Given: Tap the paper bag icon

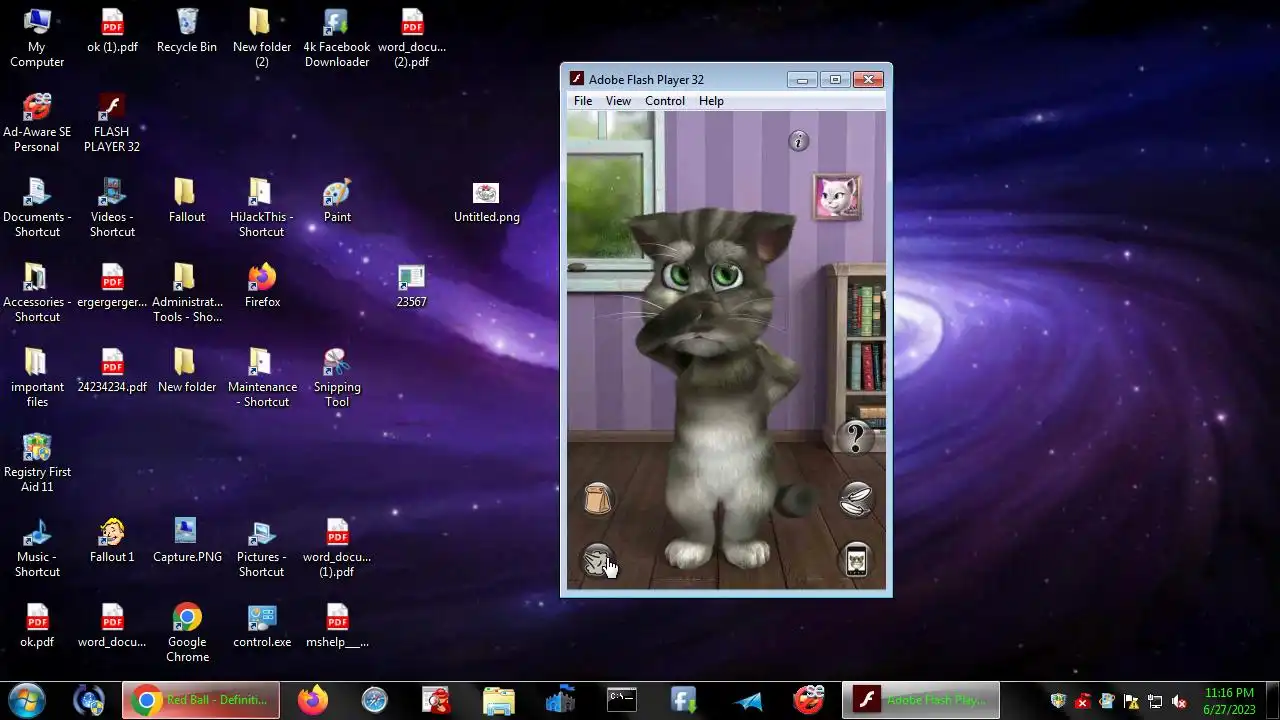Looking at the screenshot, I should coord(597,498).
